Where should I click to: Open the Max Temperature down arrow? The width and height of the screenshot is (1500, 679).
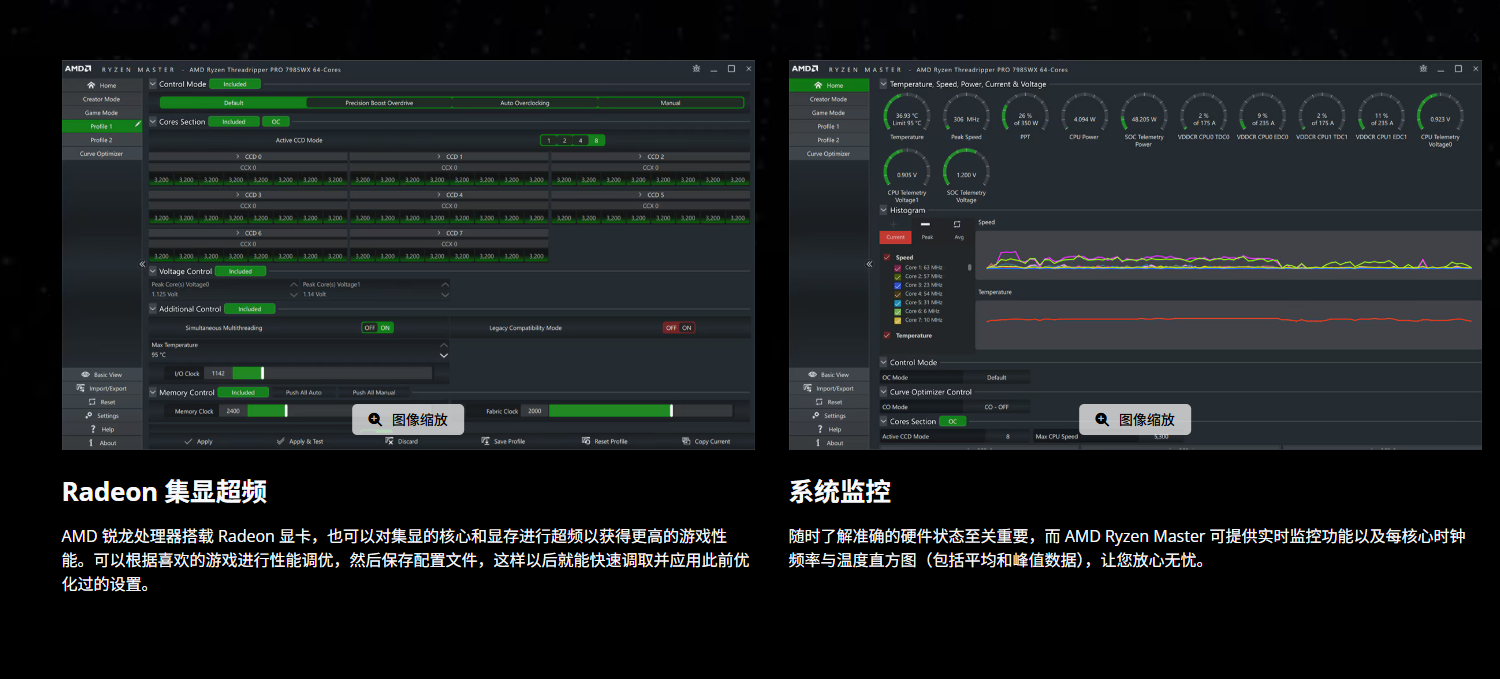[444, 355]
